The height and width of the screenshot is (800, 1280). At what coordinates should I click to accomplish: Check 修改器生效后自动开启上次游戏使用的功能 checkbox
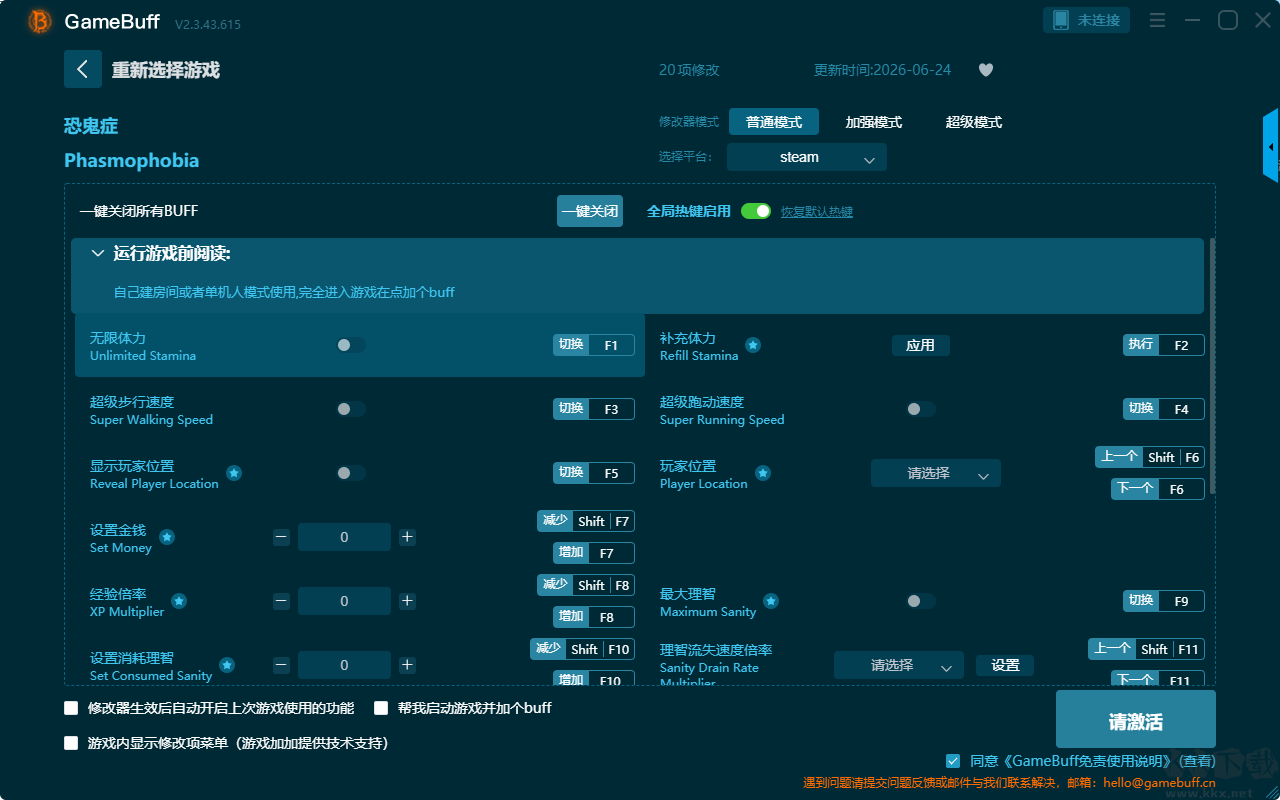(71, 708)
